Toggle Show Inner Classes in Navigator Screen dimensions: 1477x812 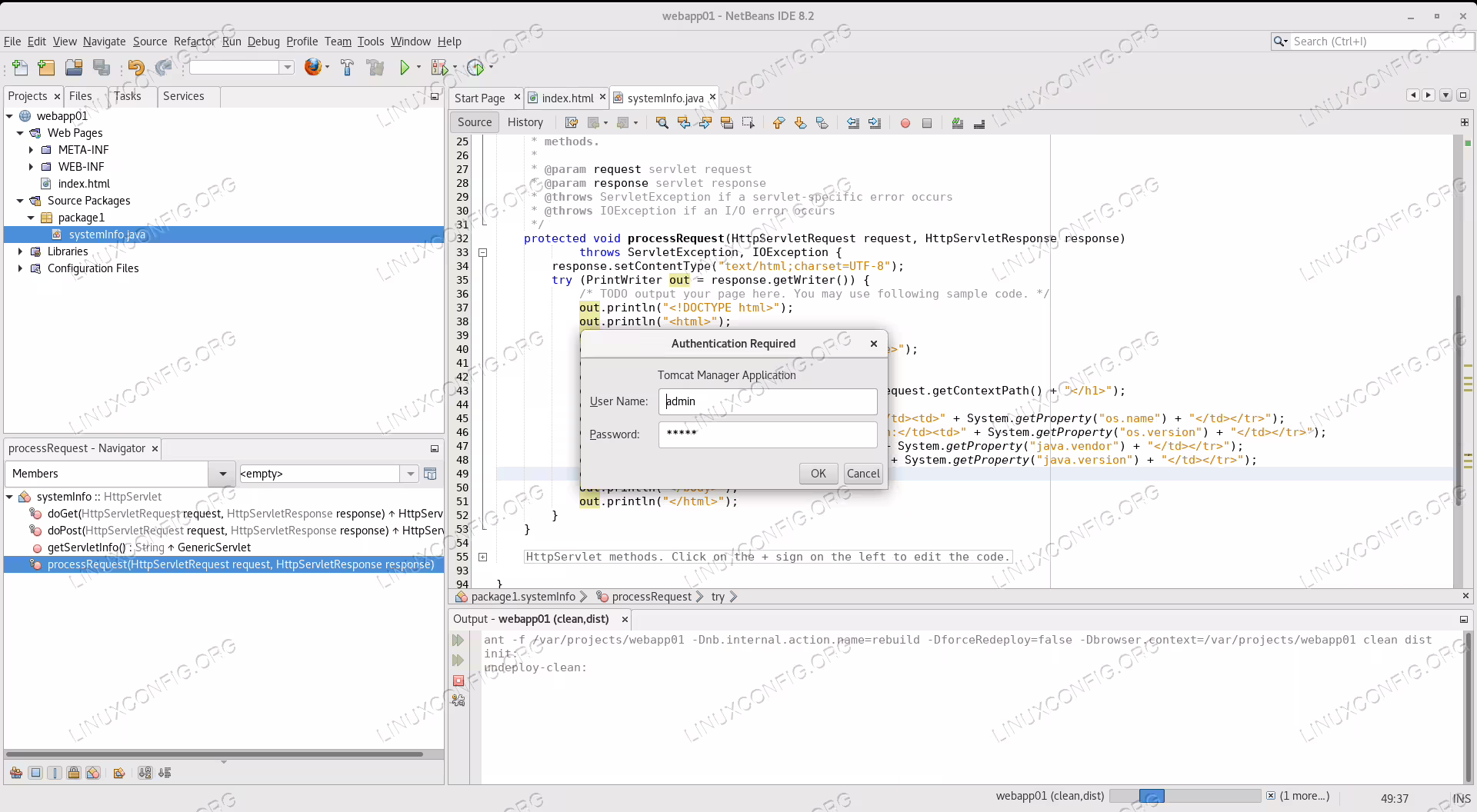pyautogui.click(x=93, y=773)
